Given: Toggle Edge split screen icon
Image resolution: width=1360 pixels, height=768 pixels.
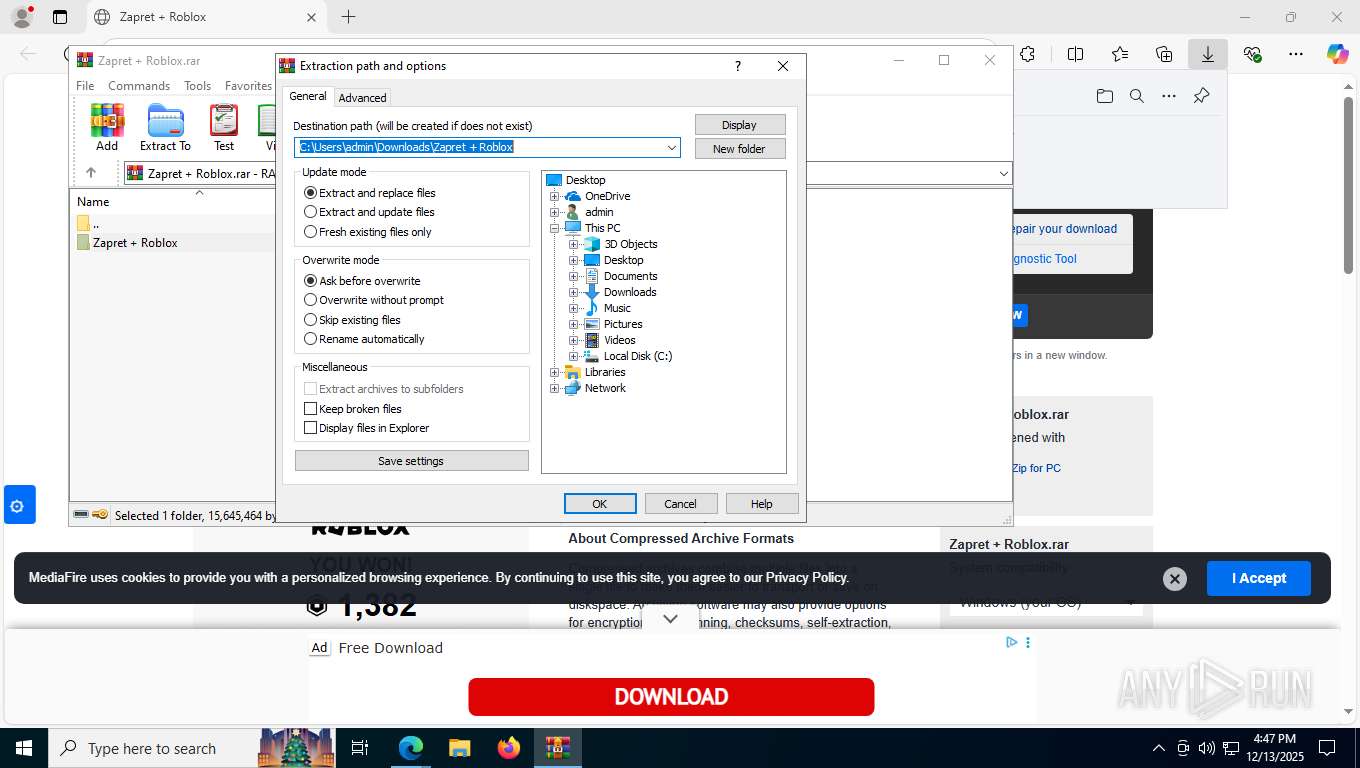Looking at the screenshot, I should point(1075,55).
